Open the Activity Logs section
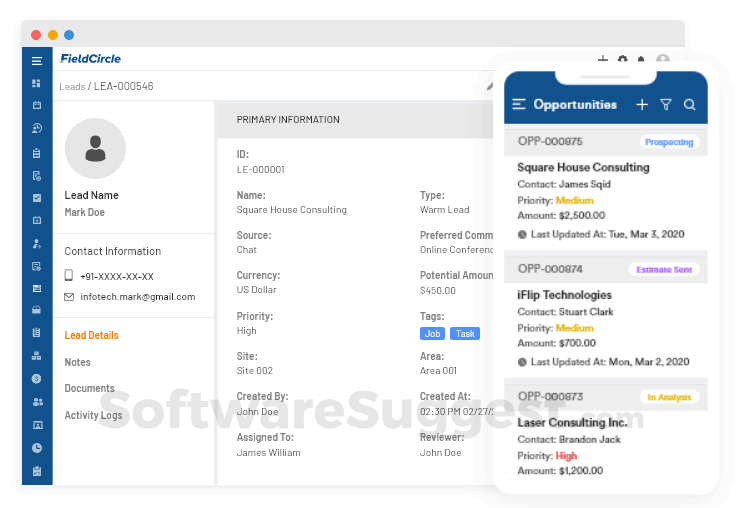741x508 pixels. click(93, 415)
